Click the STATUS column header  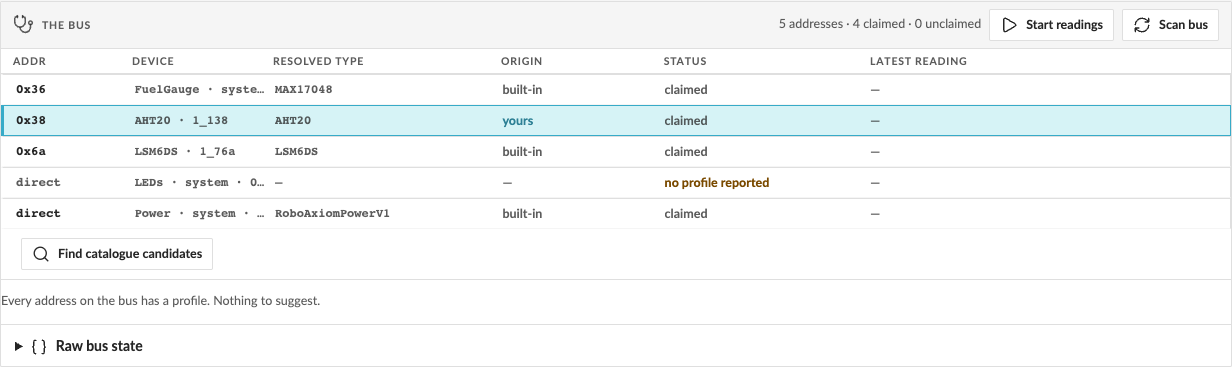(x=685, y=62)
